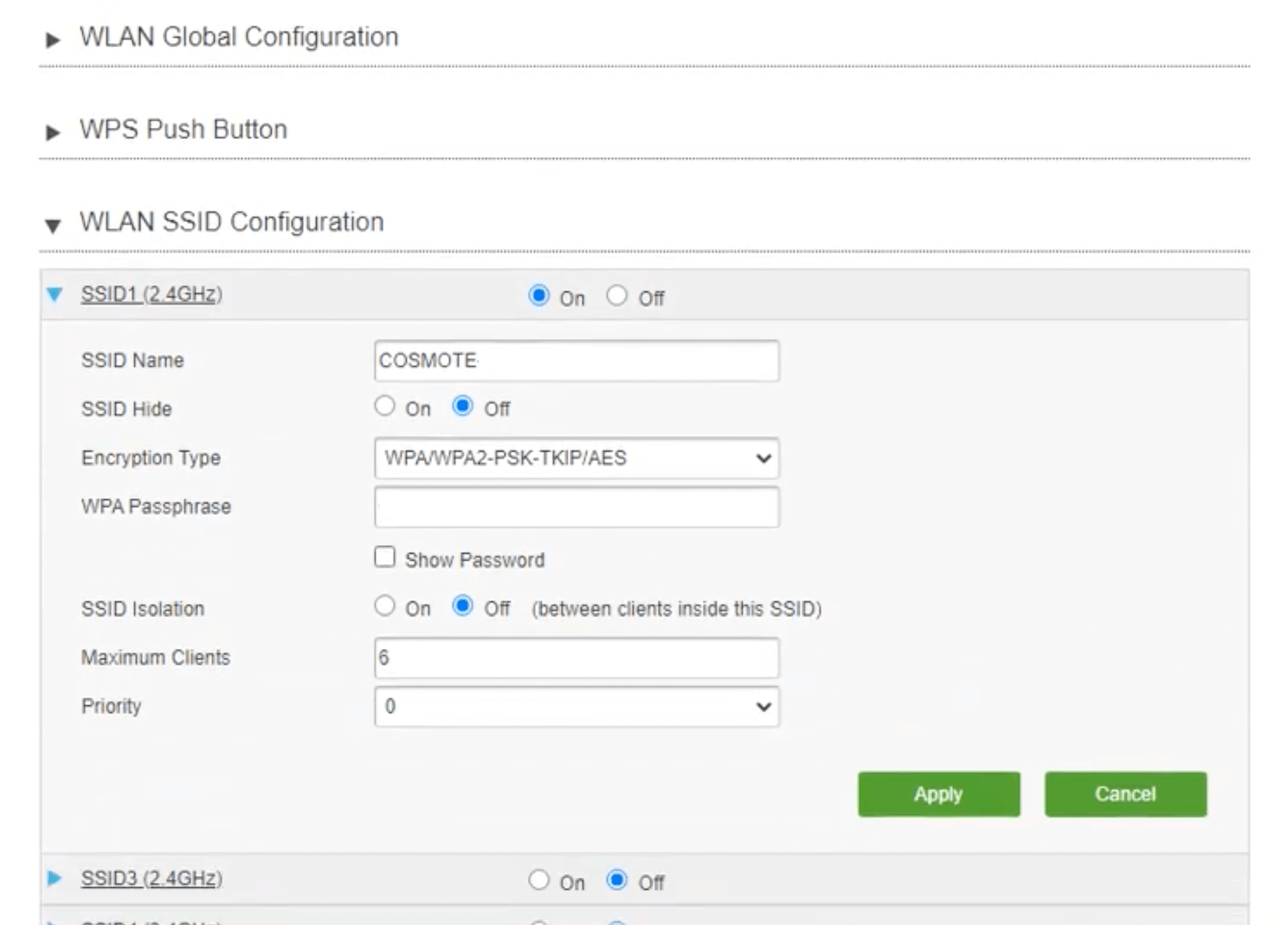1288x925 pixels.
Task: Collapse the WLAN SSID Configuration section
Action: pyautogui.click(x=53, y=226)
